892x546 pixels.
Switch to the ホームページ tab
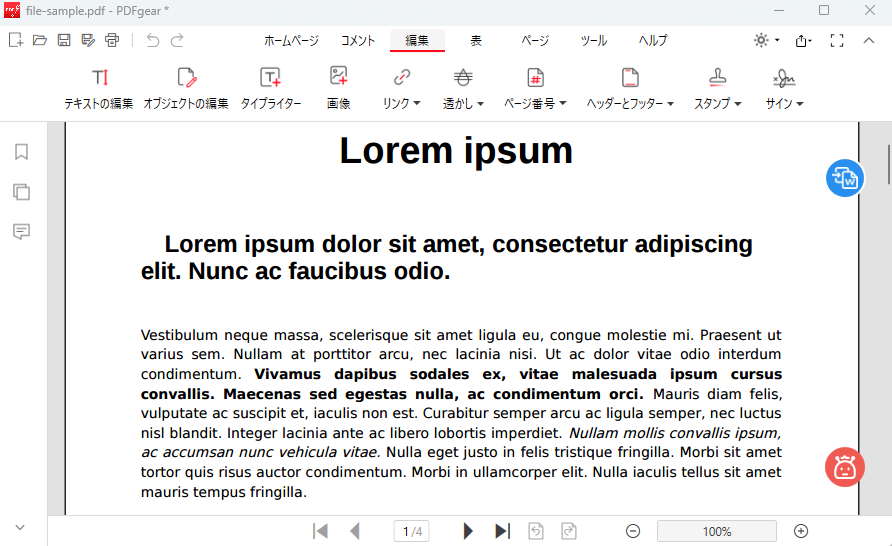coord(291,40)
